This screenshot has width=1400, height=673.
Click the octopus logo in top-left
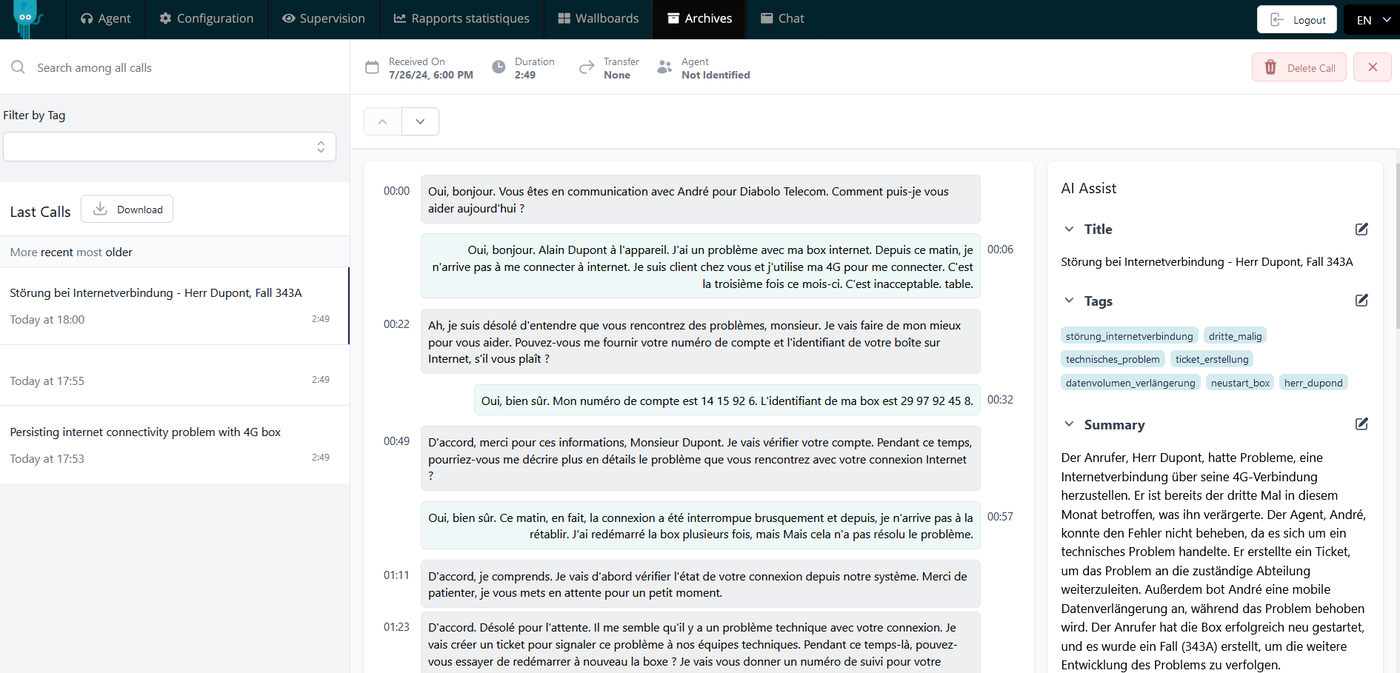coord(30,19)
